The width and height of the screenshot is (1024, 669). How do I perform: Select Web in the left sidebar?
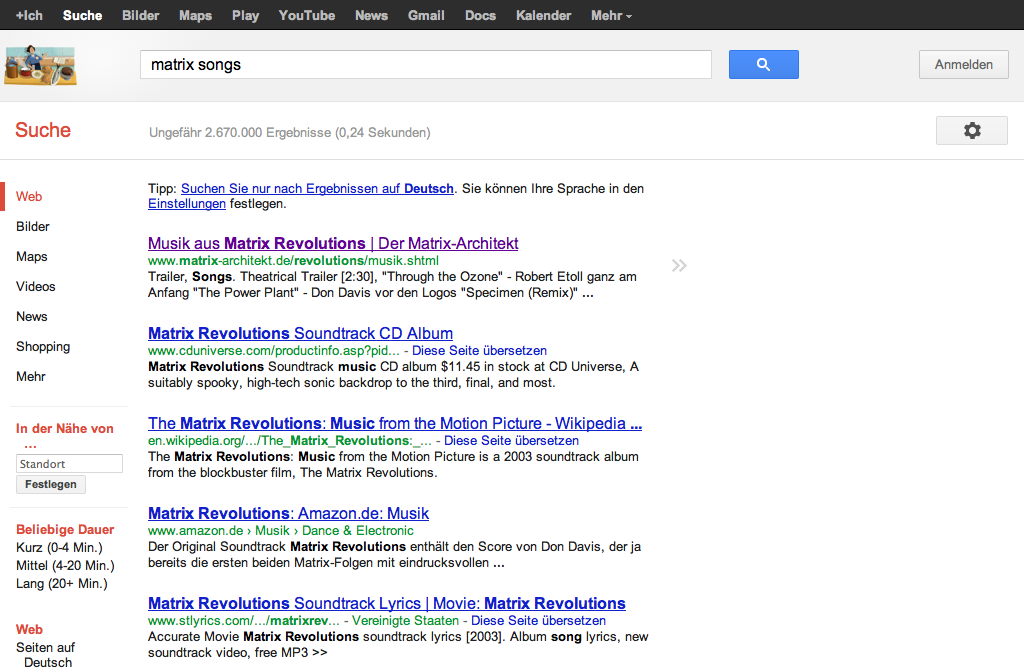(29, 197)
